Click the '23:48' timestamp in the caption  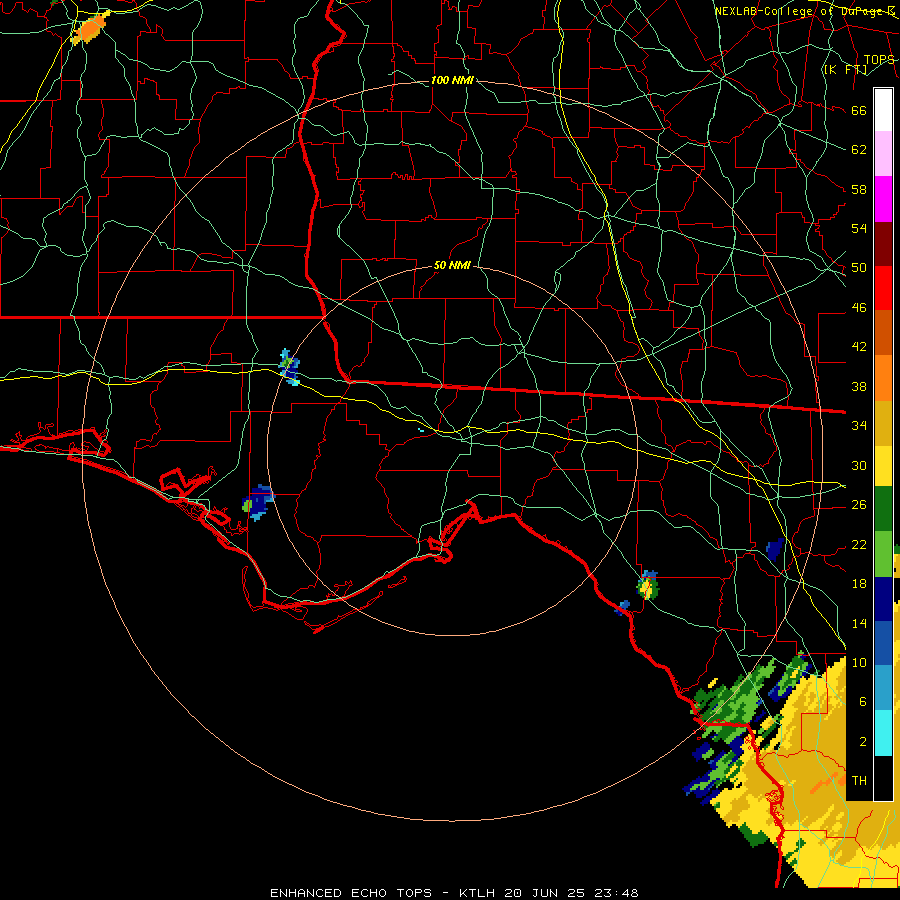click(616, 893)
